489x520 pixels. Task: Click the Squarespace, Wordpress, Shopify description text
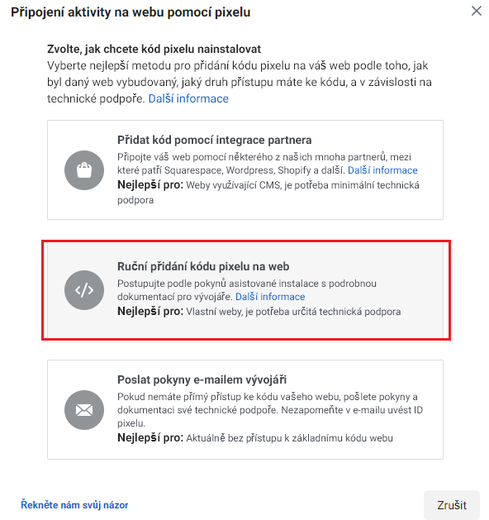click(264, 164)
